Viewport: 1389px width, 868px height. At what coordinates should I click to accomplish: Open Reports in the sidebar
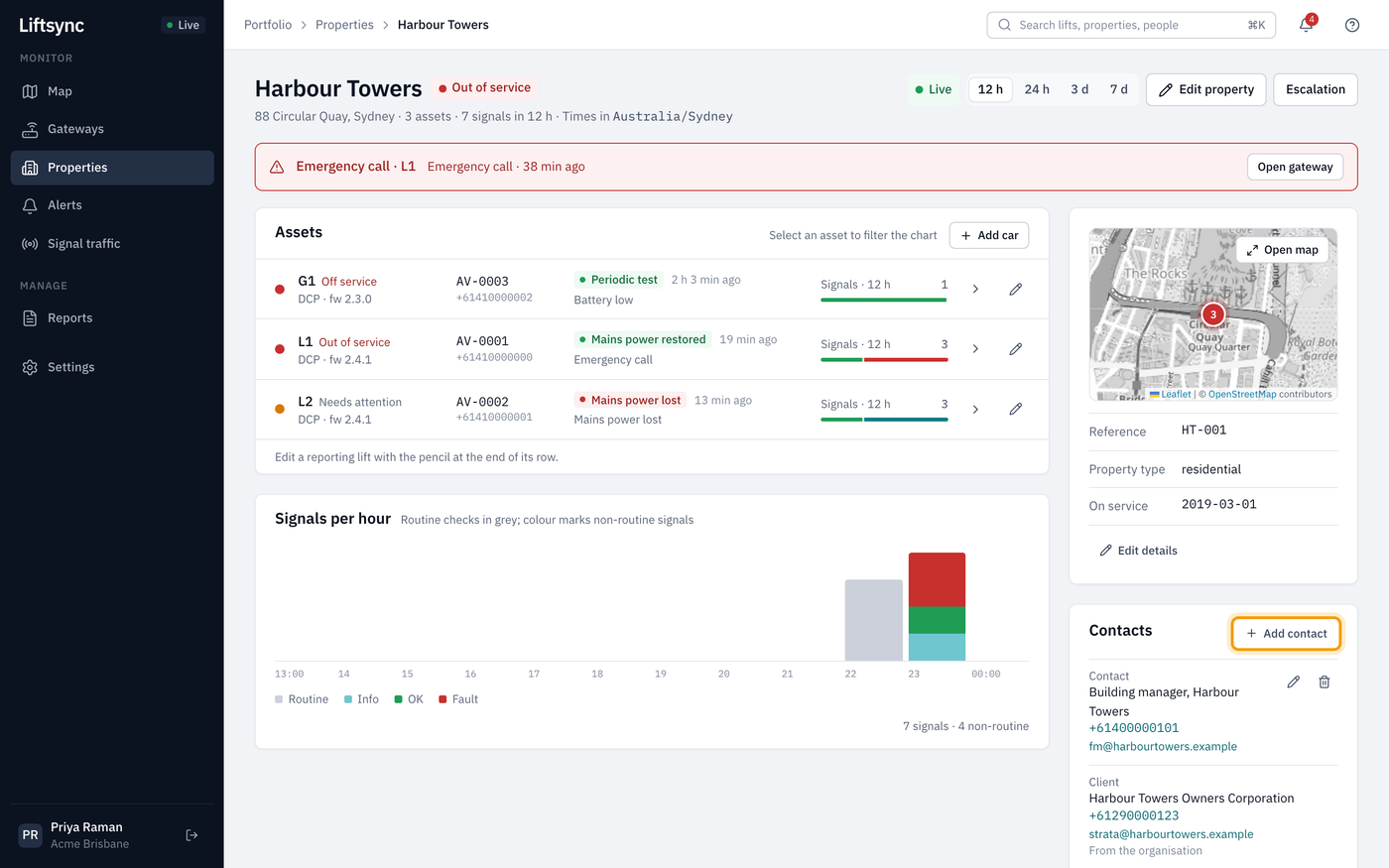click(112, 318)
